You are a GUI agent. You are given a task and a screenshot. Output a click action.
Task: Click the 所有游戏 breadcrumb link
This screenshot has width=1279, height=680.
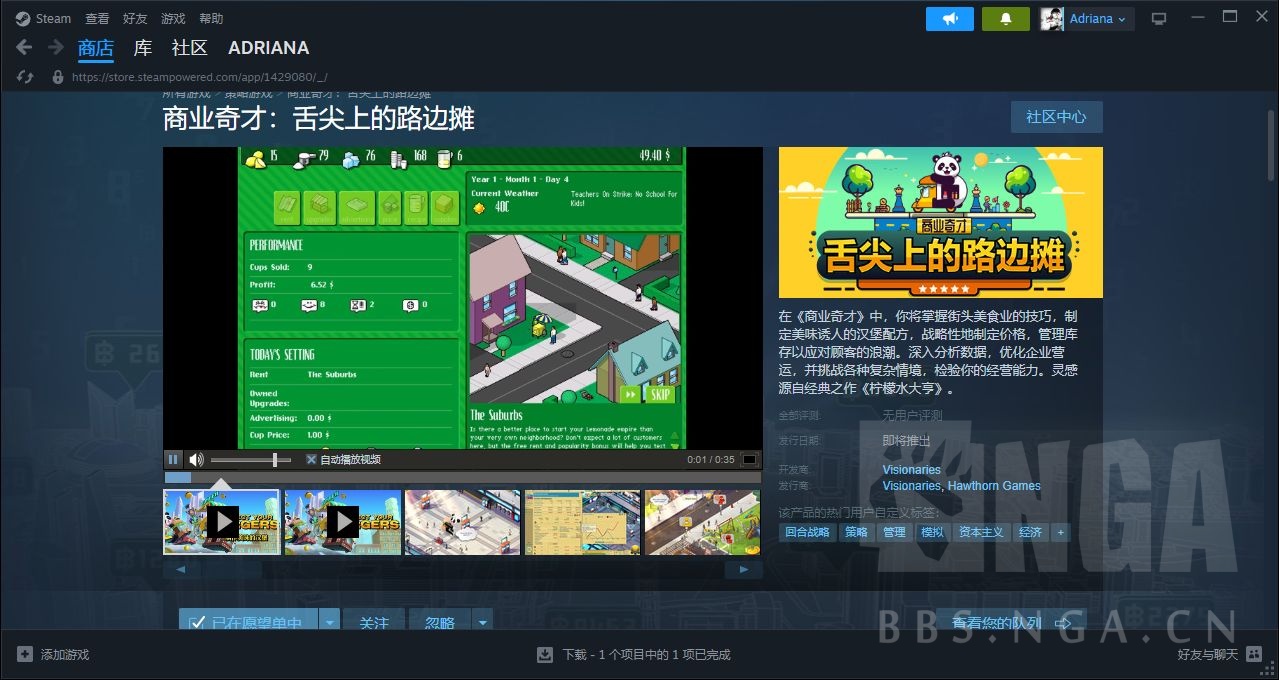187,93
